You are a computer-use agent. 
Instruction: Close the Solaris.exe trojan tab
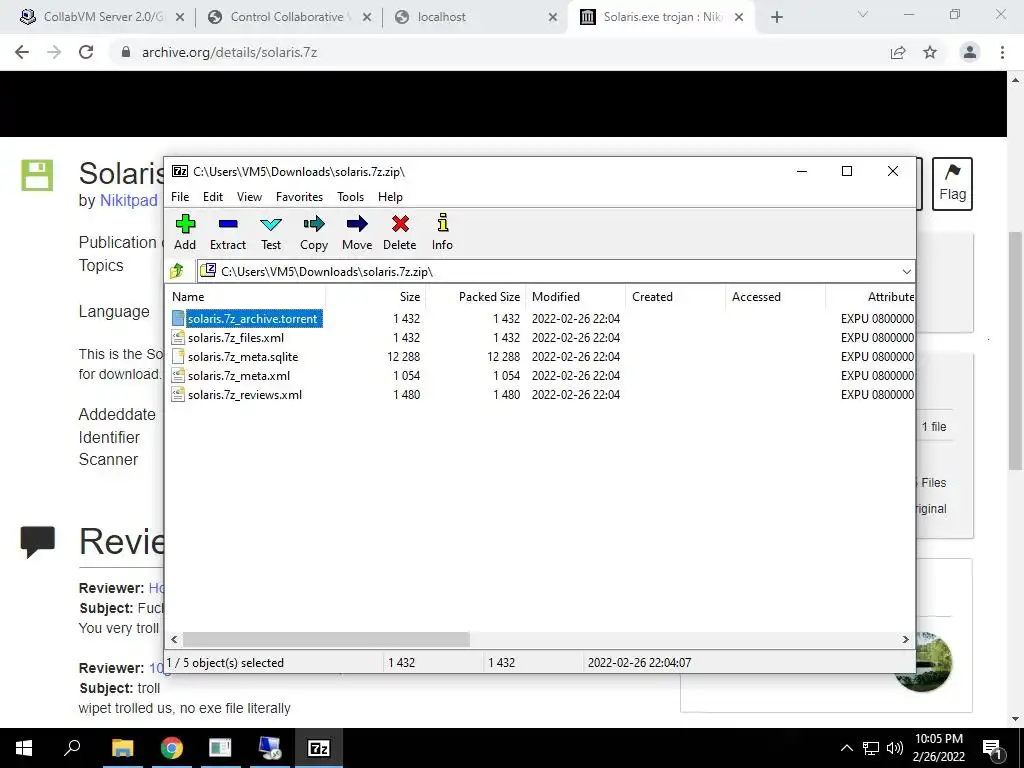pos(739,17)
